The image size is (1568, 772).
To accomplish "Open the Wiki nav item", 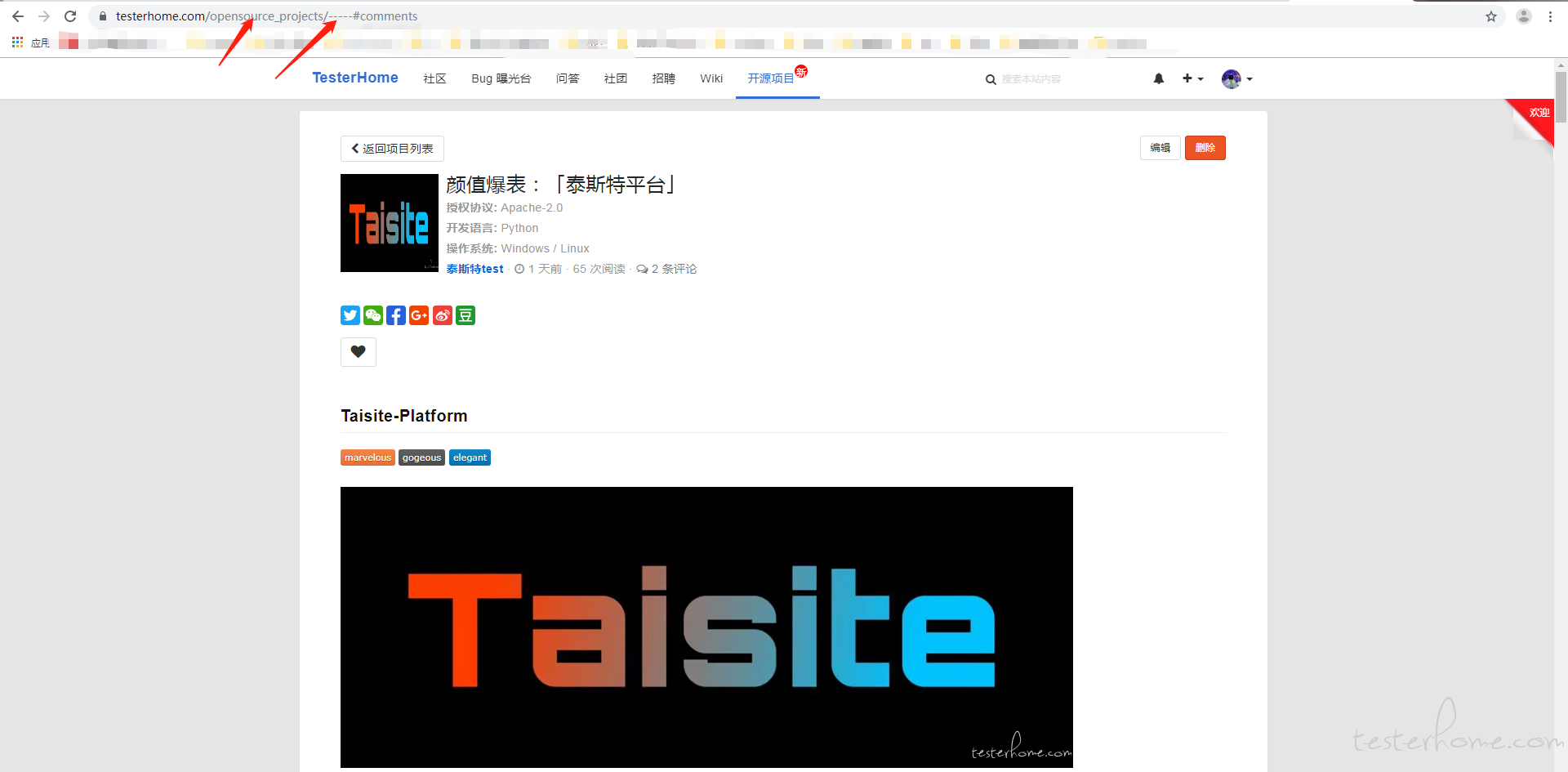I will coord(711,78).
